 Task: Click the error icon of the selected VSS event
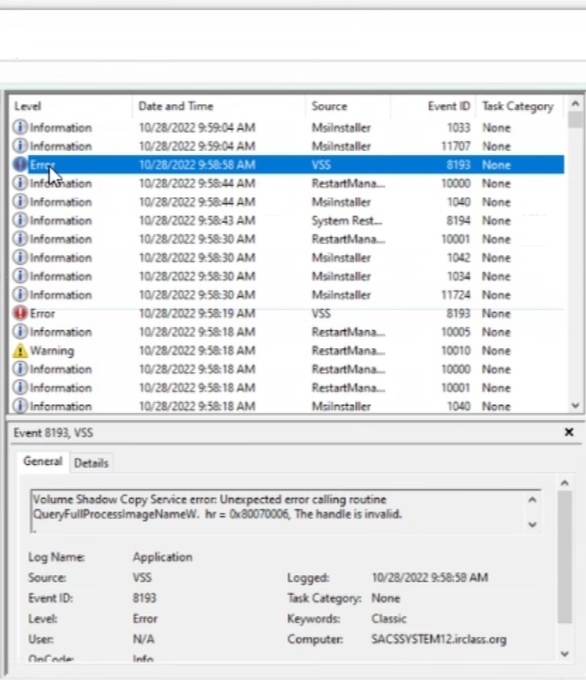tap(20, 164)
